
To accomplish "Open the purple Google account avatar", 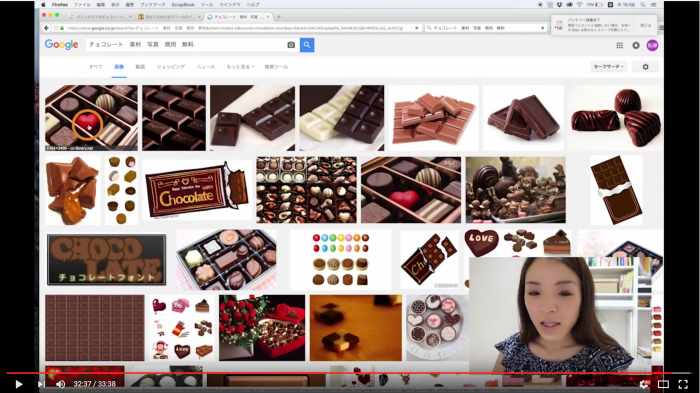I will [652, 45].
